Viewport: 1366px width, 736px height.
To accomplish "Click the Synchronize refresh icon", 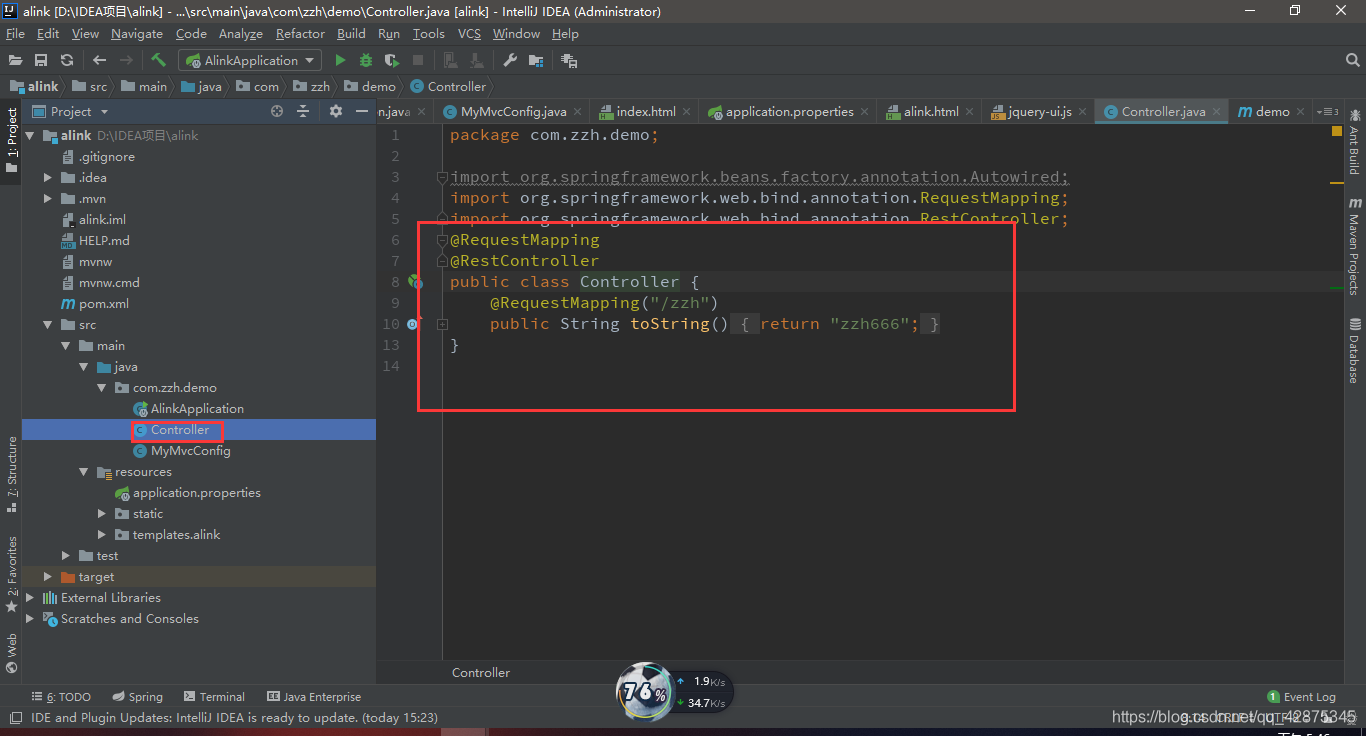I will click(x=67, y=60).
